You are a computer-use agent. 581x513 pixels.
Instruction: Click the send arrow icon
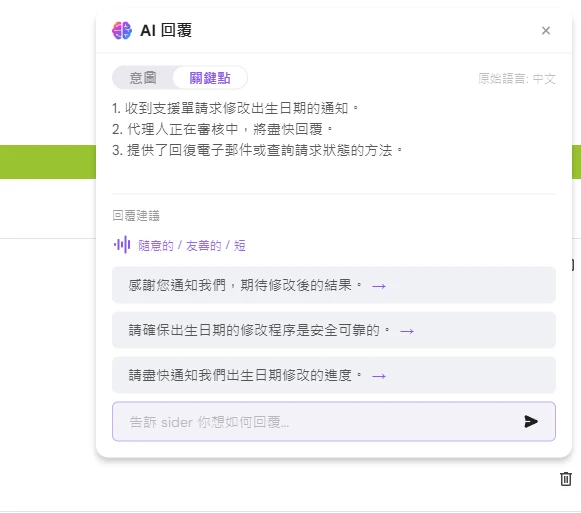(531, 421)
